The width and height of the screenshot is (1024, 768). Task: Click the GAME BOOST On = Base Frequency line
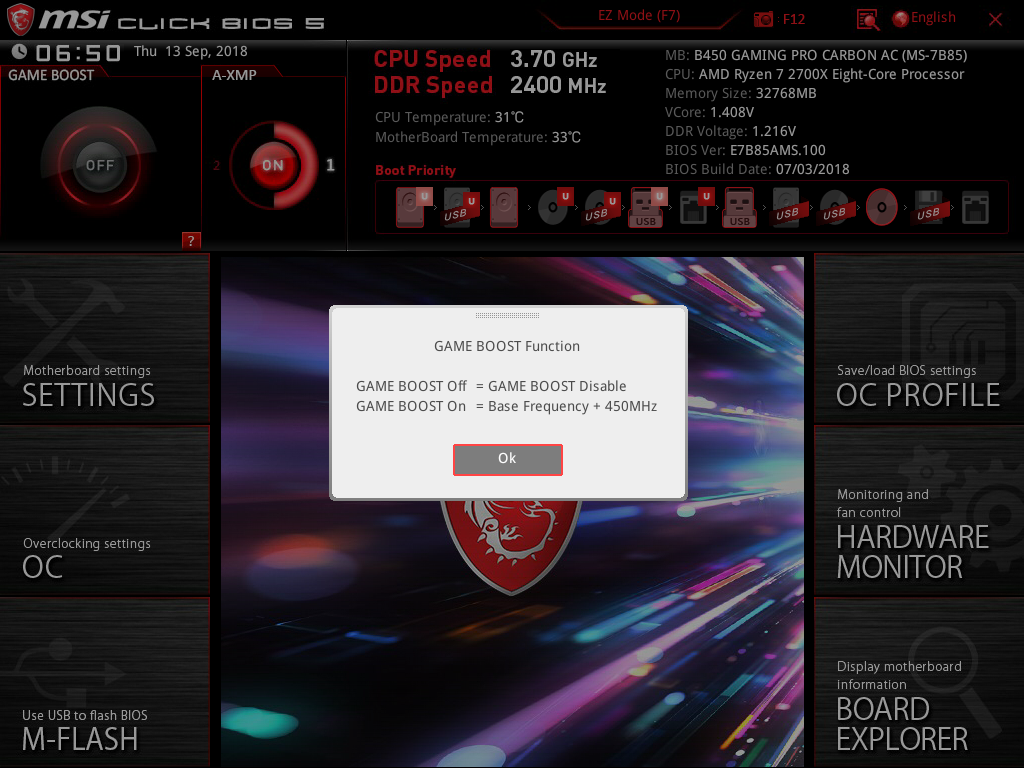point(506,406)
